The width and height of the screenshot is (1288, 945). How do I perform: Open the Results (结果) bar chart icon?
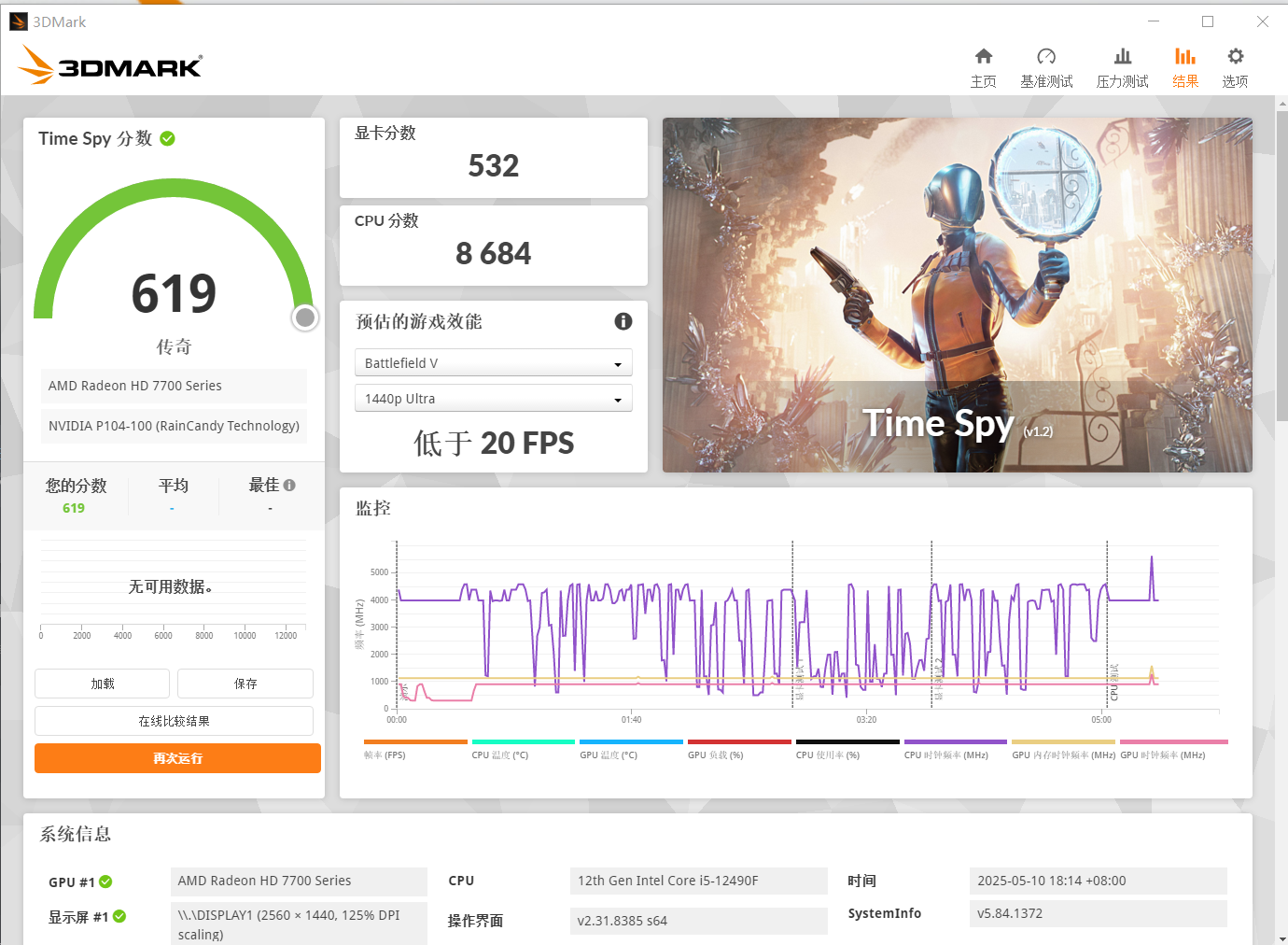1185,57
